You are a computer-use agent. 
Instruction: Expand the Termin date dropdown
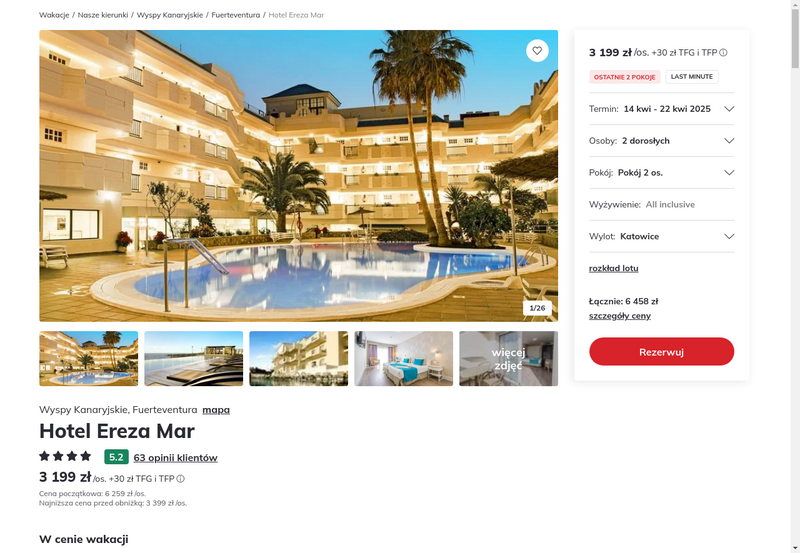[661, 109]
